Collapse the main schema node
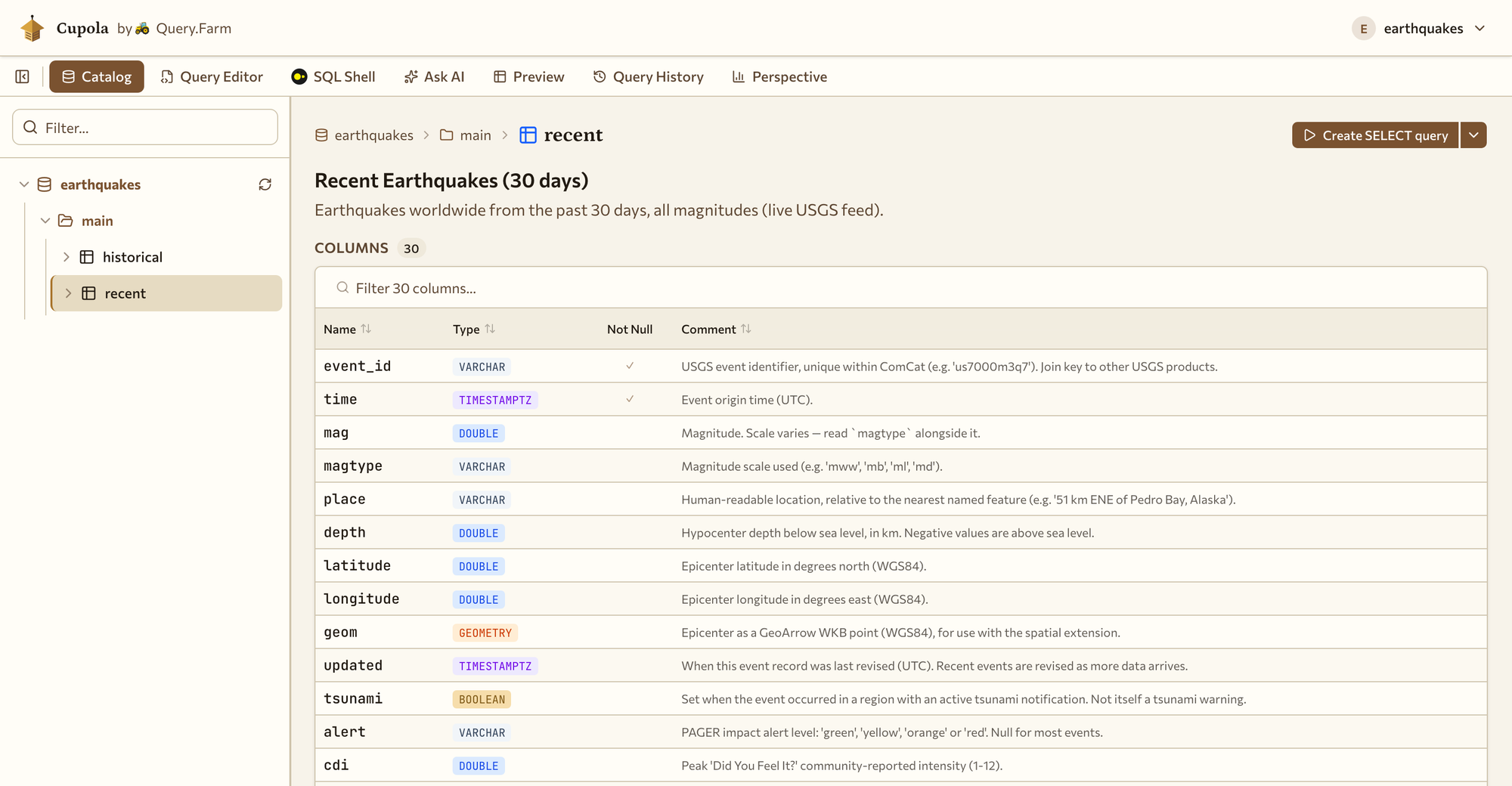This screenshot has height=786, width=1512. (x=45, y=221)
